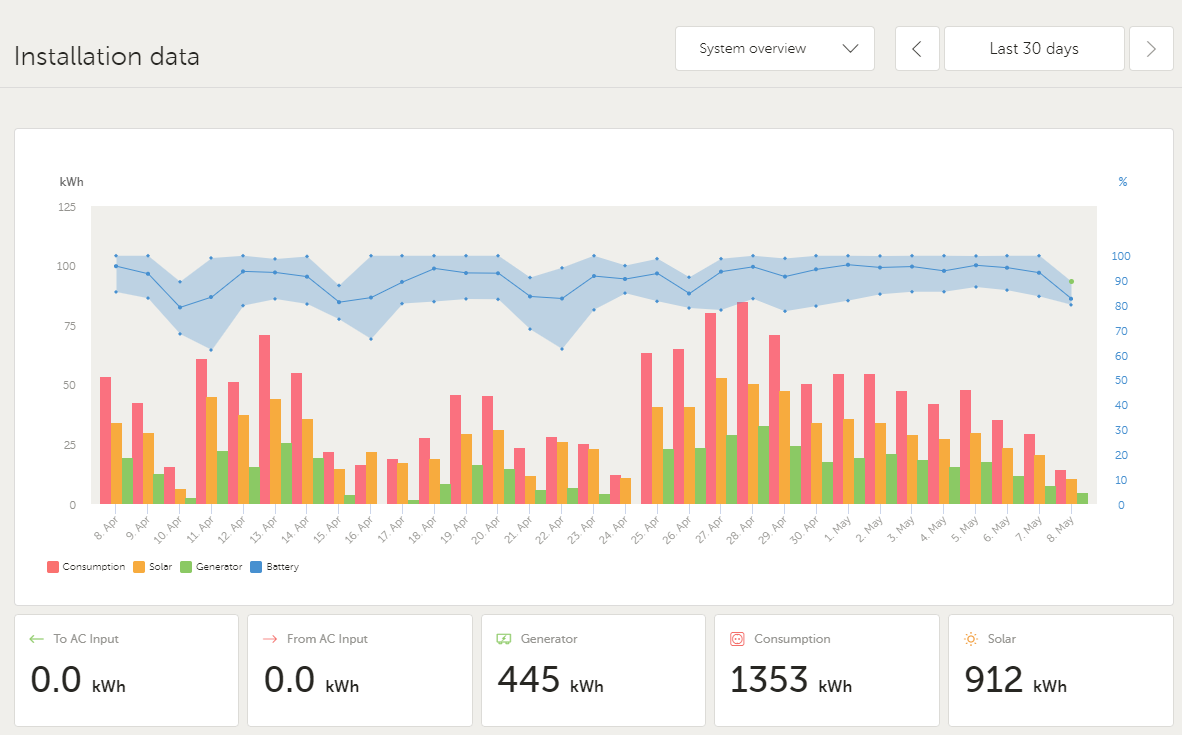This screenshot has width=1182, height=735.
Task: Click the Consumption socket icon
Action: coord(738,639)
